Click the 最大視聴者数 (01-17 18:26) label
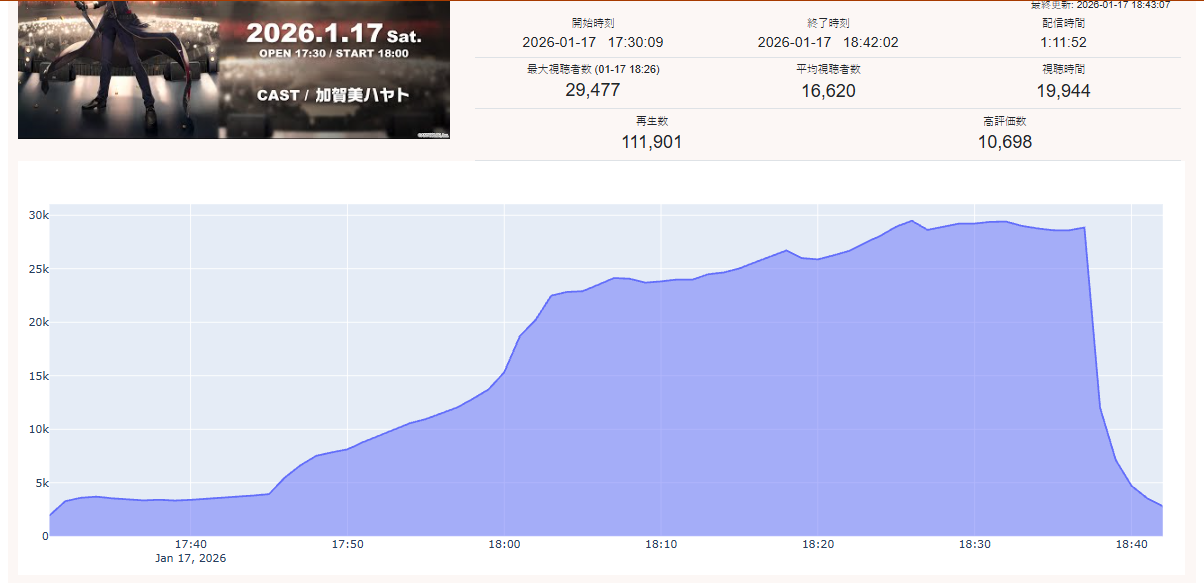This screenshot has height=583, width=1204. [593, 70]
